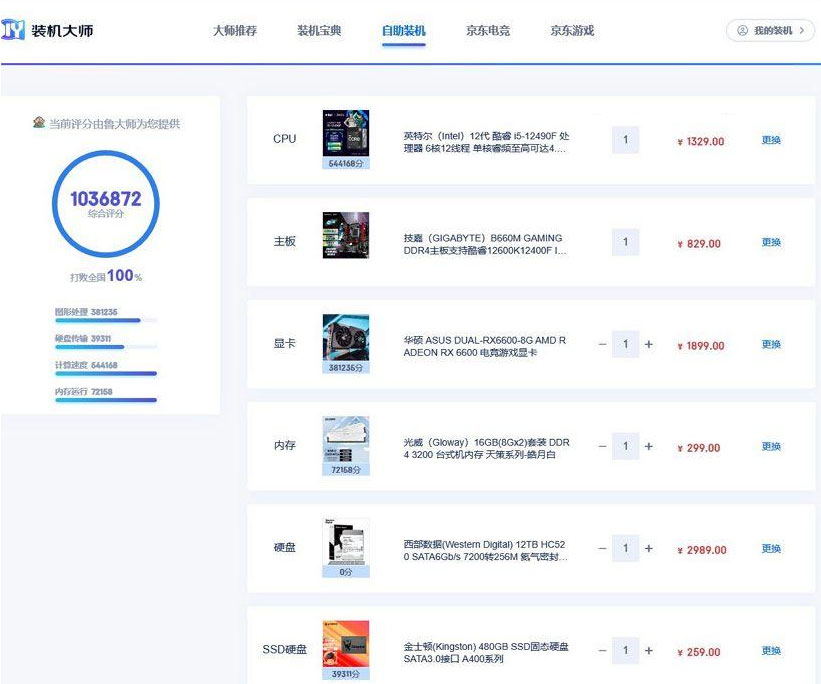Open the 装机宝典 tab

click(x=319, y=31)
